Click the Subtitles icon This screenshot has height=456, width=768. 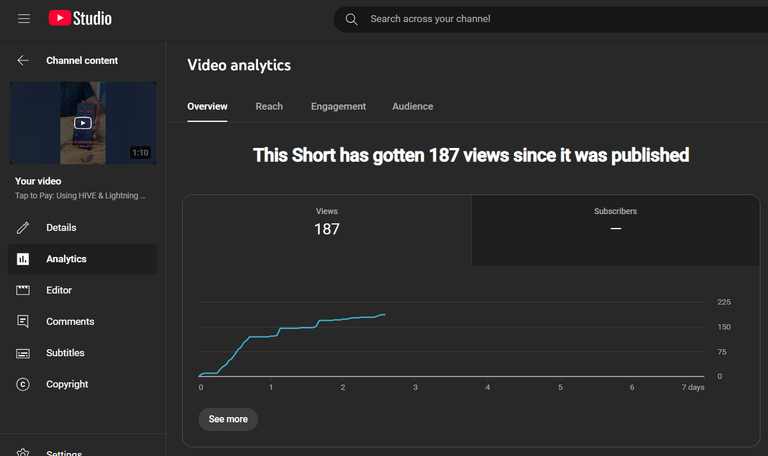[x=23, y=353]
